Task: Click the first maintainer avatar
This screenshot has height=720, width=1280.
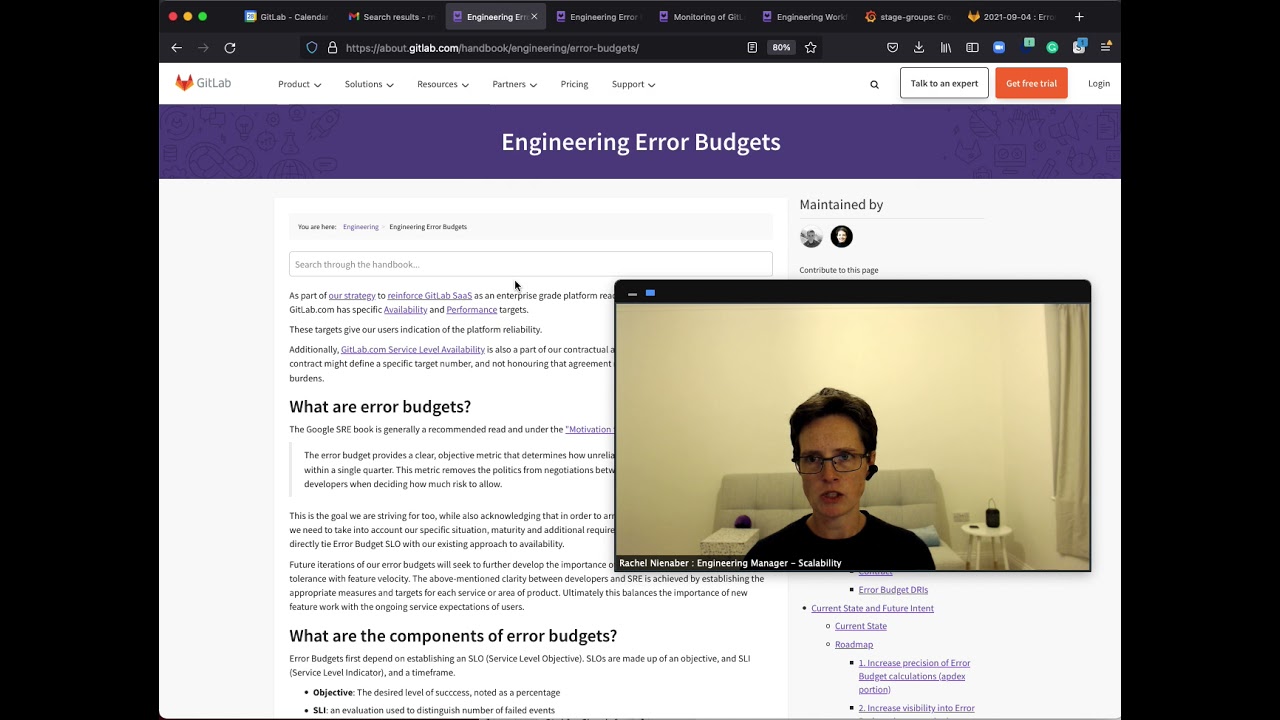Action: 811,237
